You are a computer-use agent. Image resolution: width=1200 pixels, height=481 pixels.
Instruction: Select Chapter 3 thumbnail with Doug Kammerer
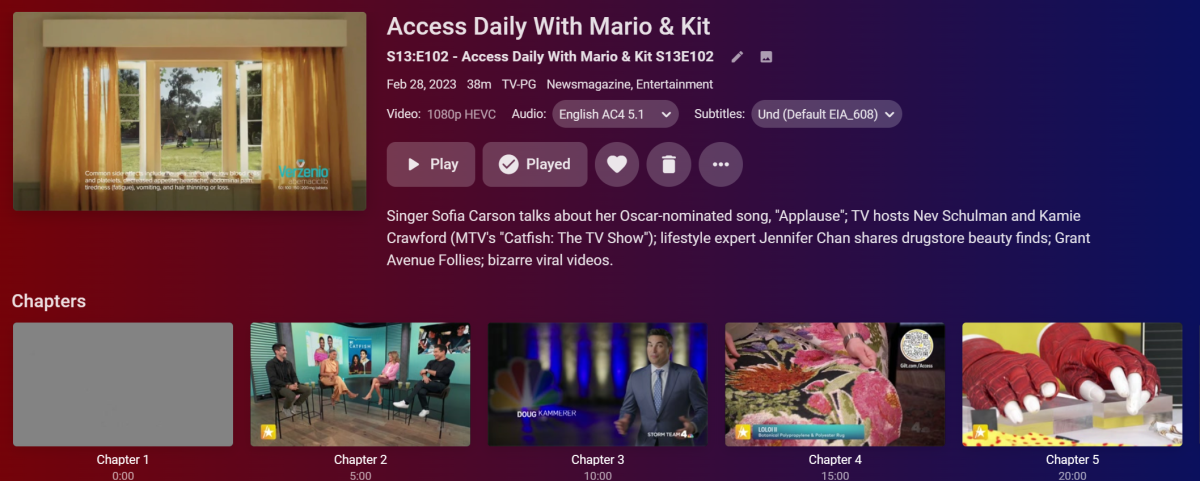click(x=598, y=384)
